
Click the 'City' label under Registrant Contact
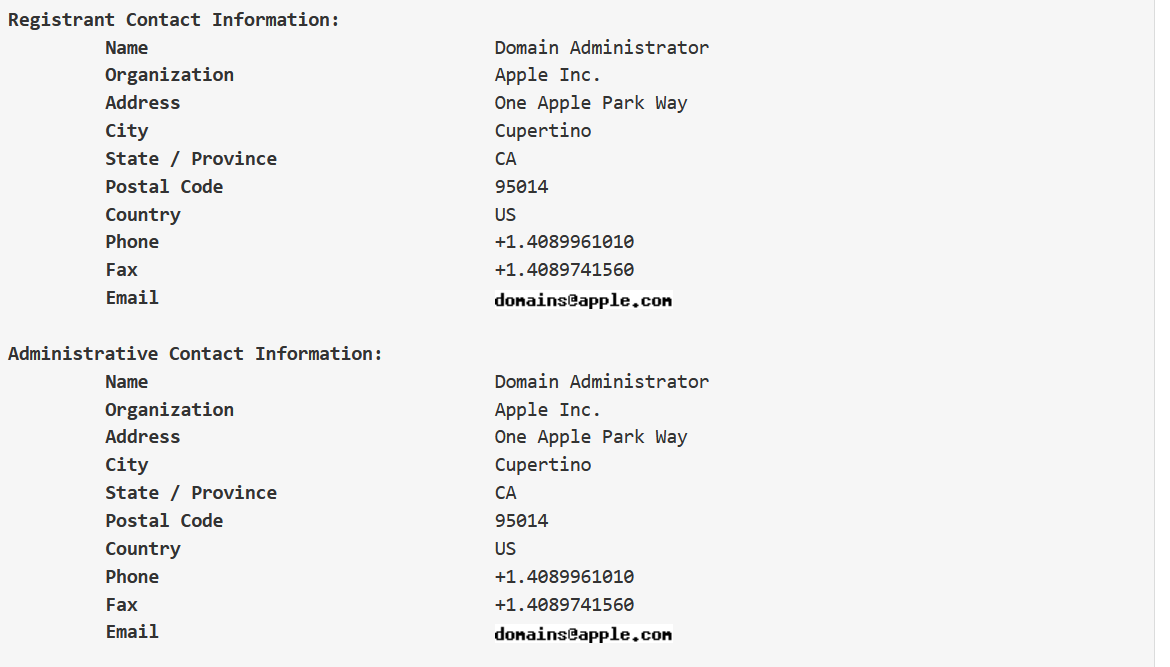[x=126, y=131]
